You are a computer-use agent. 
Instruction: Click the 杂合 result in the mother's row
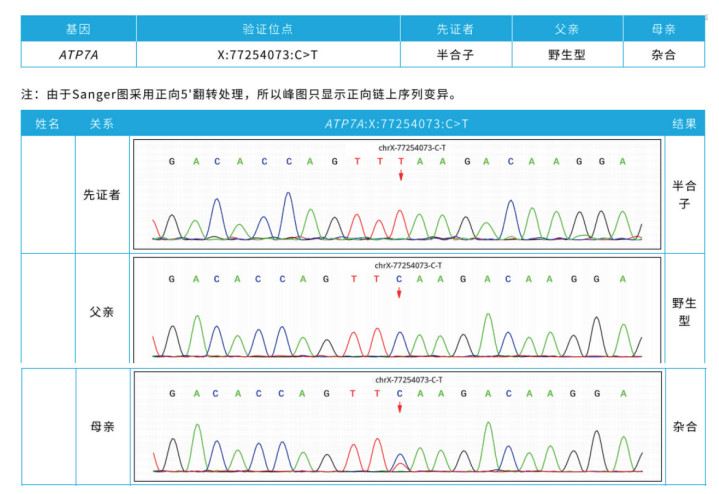click(x=685, y=427)
